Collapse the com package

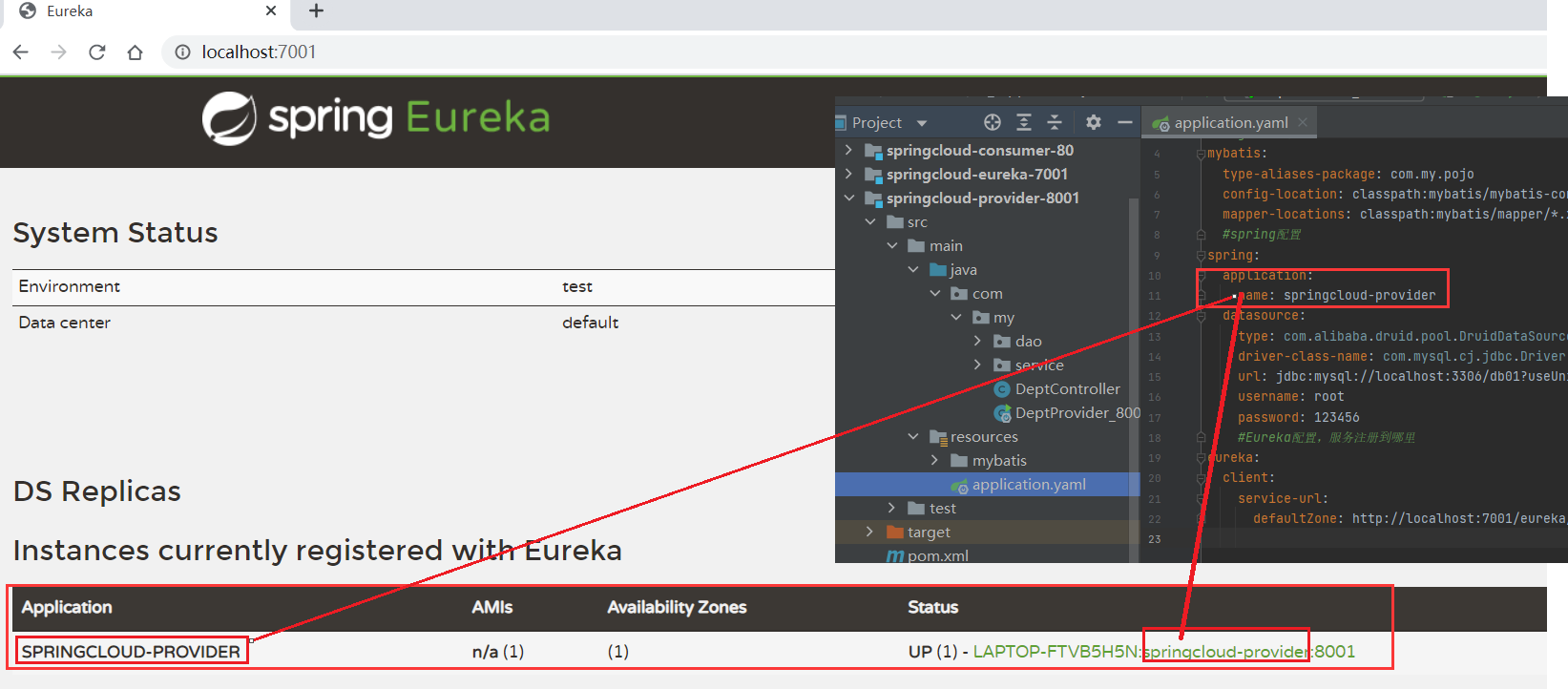(935, 293)
